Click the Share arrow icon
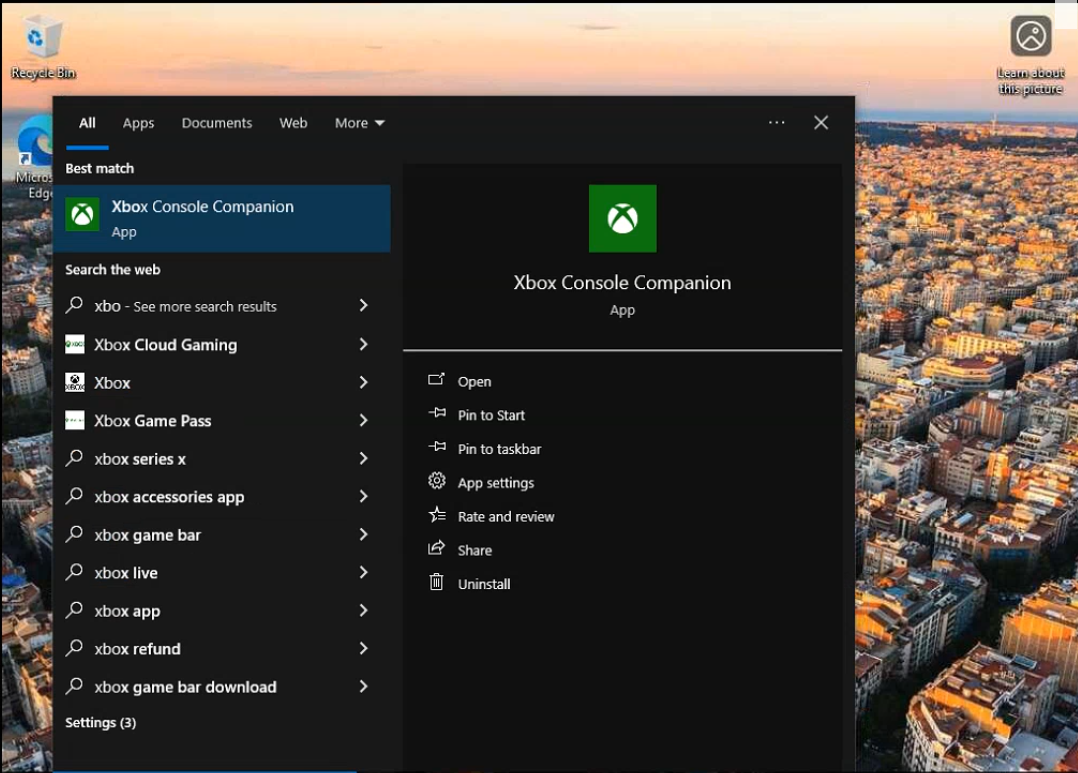 pos(437,548)
